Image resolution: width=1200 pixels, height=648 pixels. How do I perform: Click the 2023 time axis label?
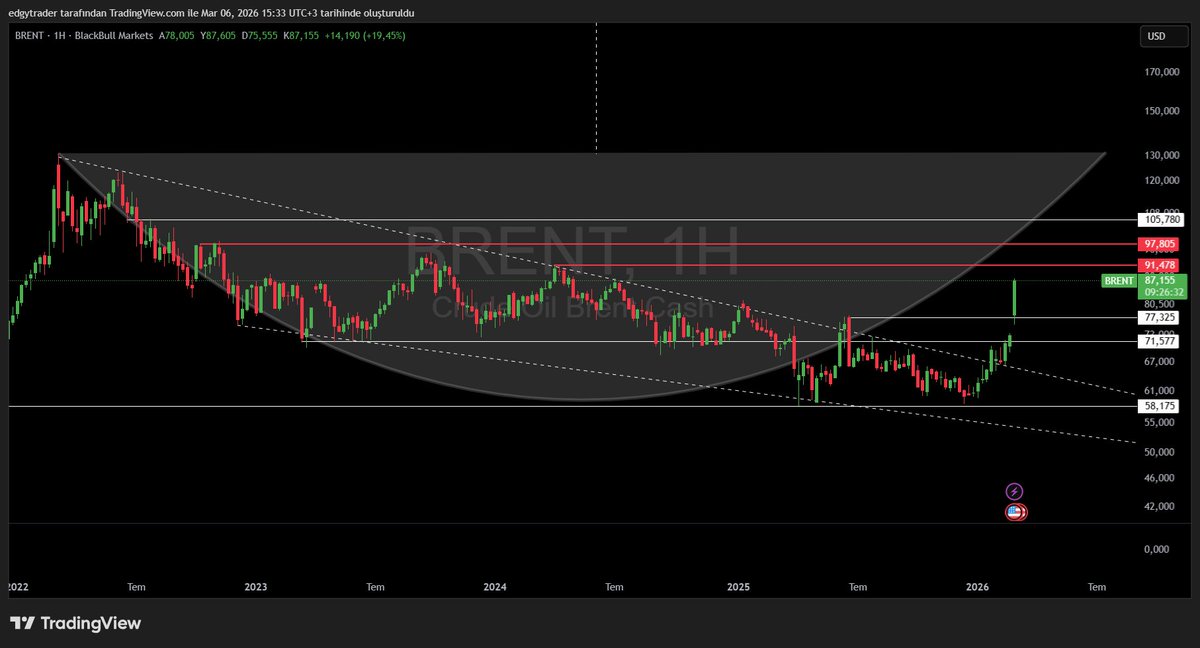click(255, 587)
